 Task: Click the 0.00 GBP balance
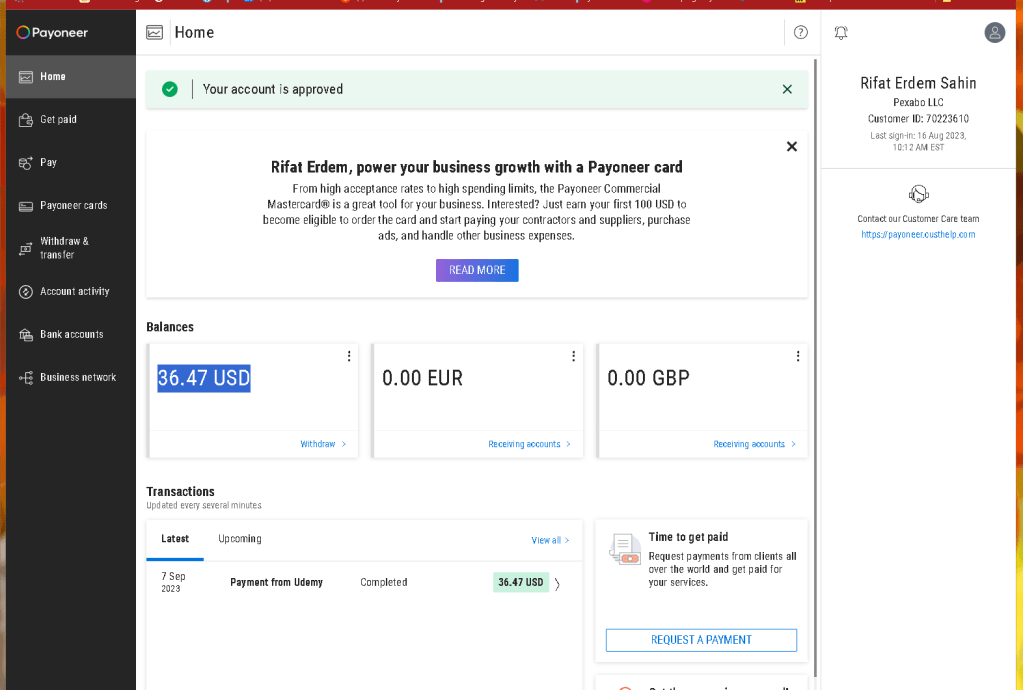click(x=648, y=378)
